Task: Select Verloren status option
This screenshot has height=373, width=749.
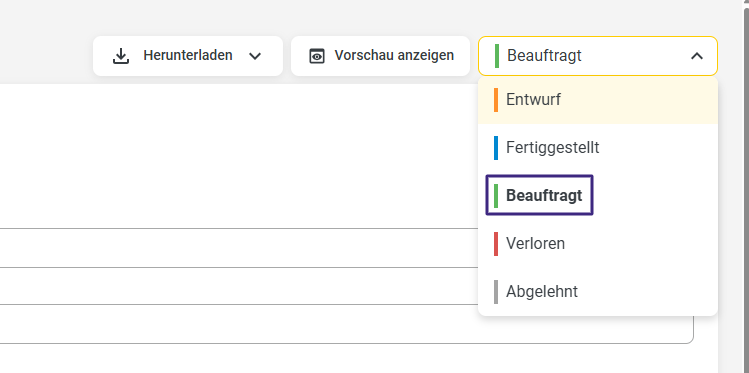Action: pos(598,244)
